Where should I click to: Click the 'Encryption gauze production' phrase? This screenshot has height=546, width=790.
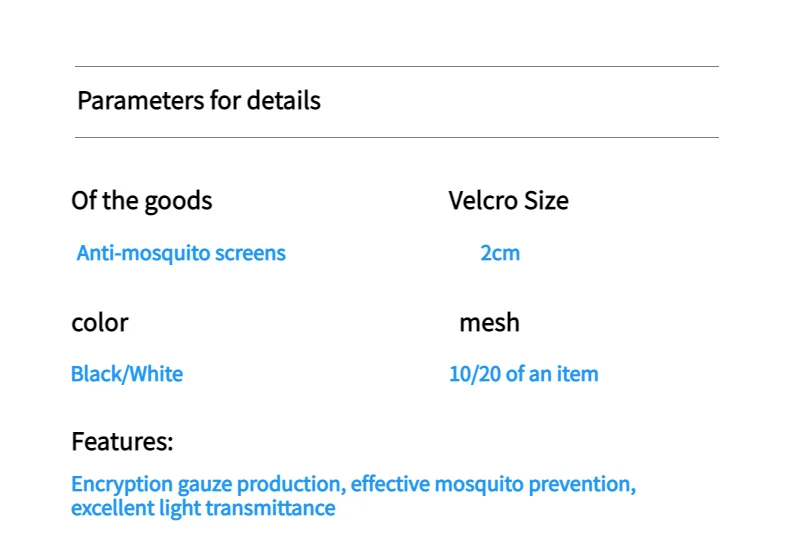tap(206, 485)
